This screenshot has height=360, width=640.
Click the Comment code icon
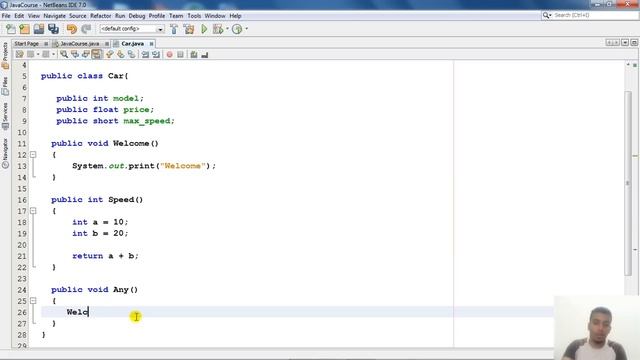[194, 54]
